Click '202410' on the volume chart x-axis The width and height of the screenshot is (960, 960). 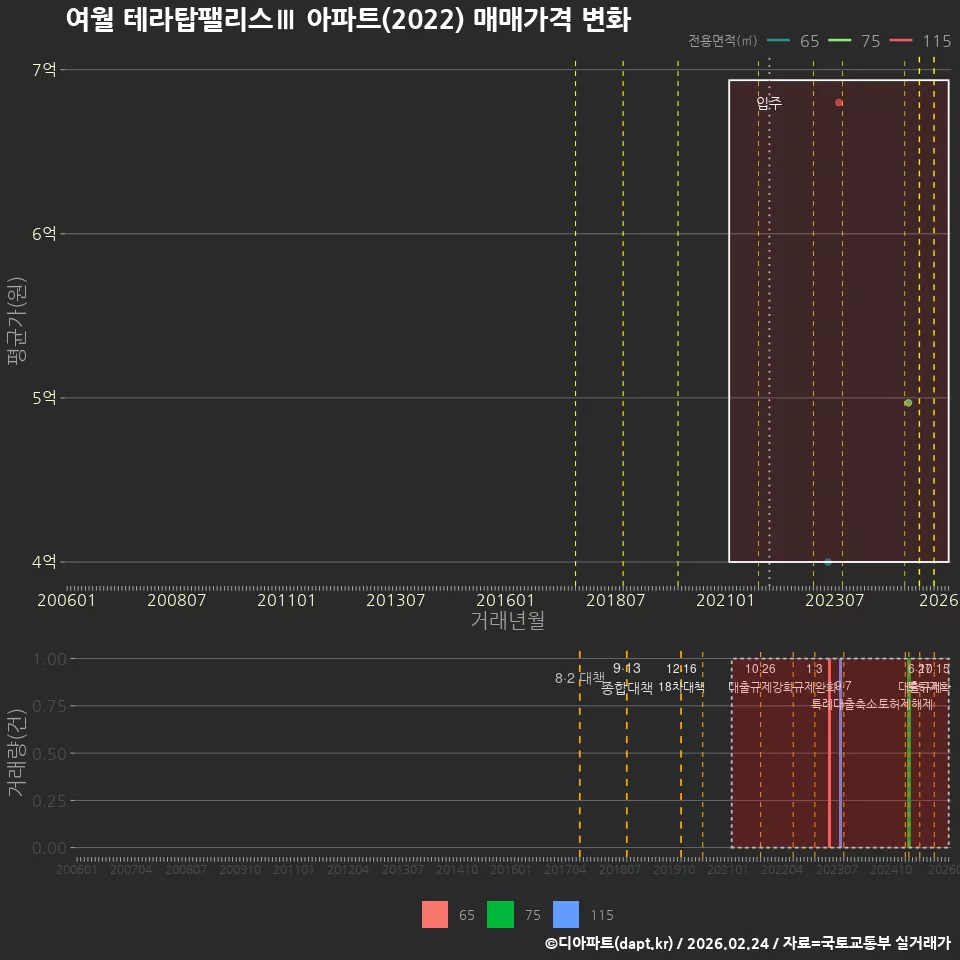click(x=891, y=869)
